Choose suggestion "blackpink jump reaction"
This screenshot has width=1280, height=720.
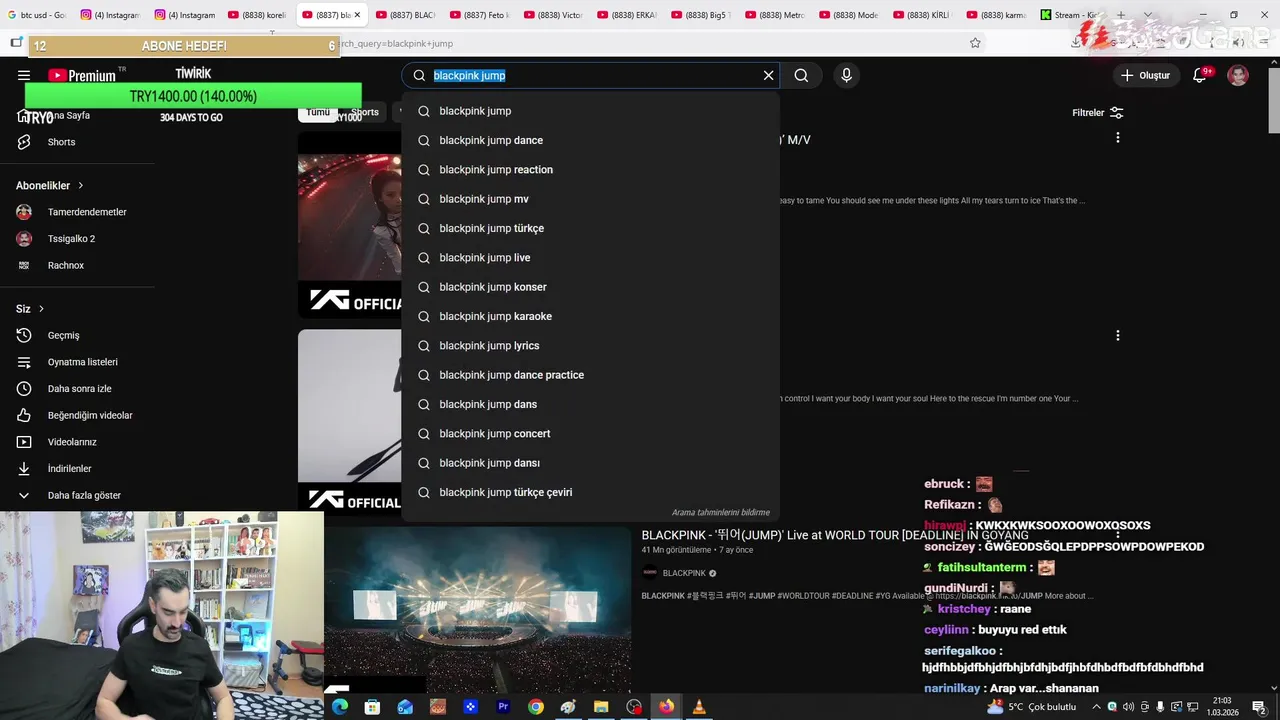click(591, 170)
